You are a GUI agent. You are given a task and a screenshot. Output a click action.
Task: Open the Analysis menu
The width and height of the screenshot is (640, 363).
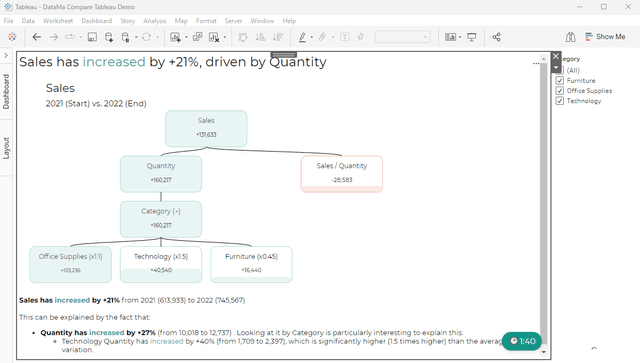tap(155, 21)
